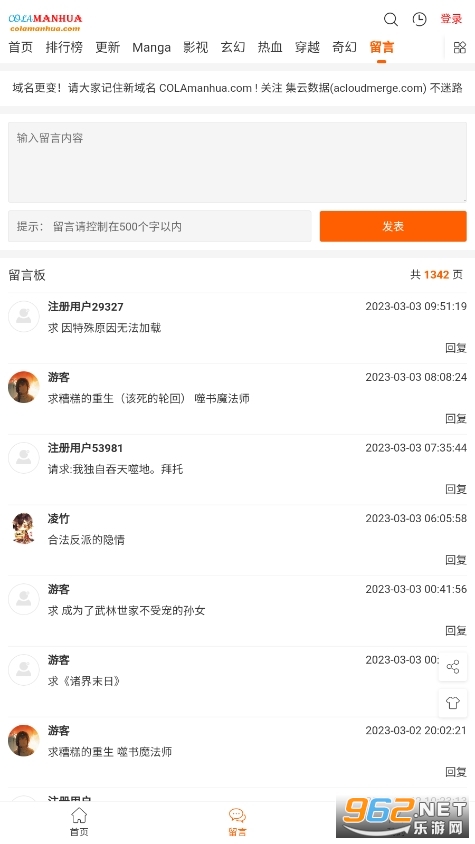The height and width of the screenshot is (844, 475).
Task: Open the category grid icon
Action: tap(459, 47)
